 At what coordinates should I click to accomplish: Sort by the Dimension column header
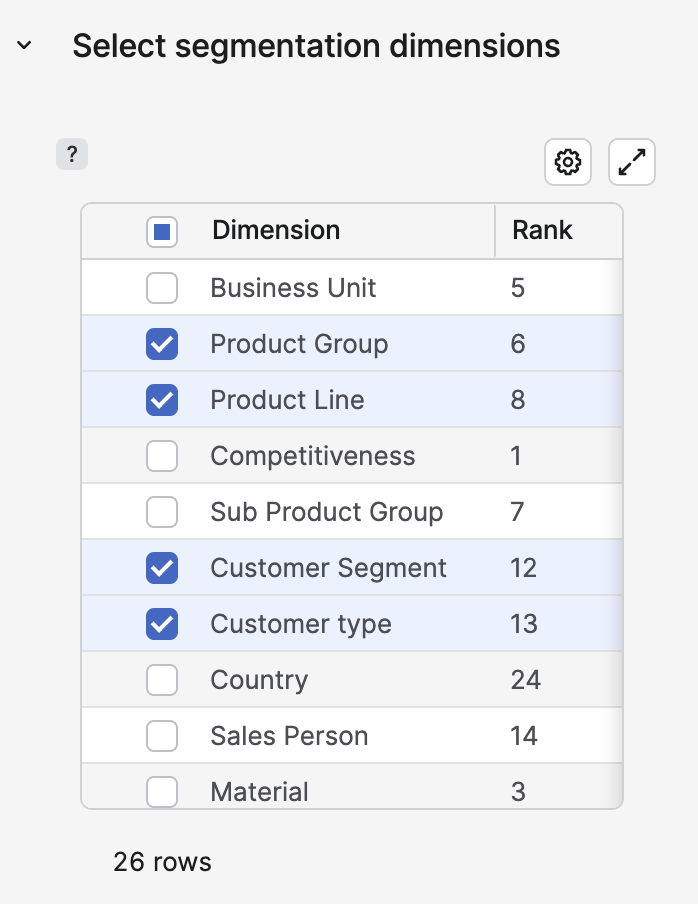pyautogui.click(x=276, y=230)
